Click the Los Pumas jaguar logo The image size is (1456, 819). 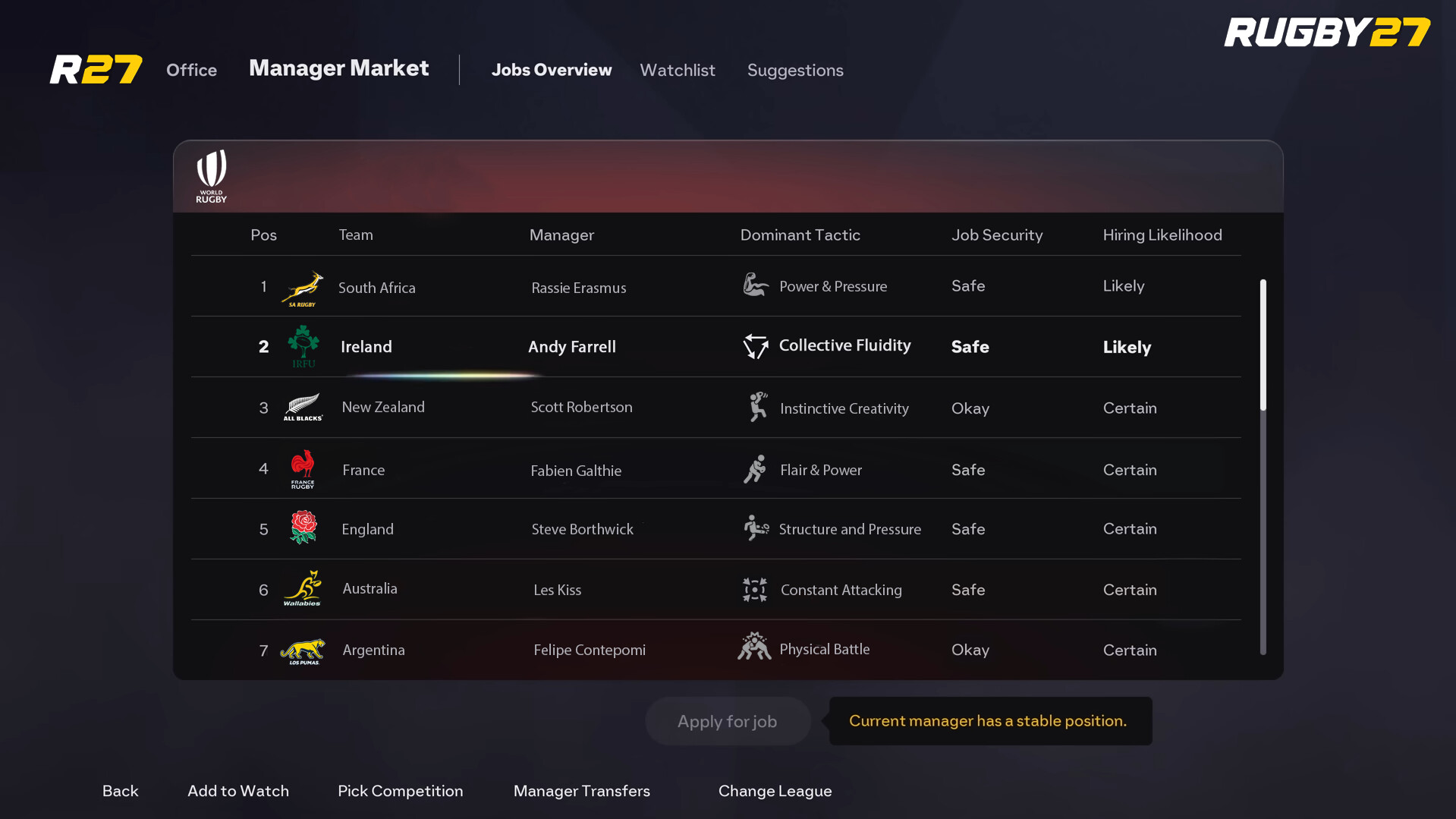tap(302, 650)
